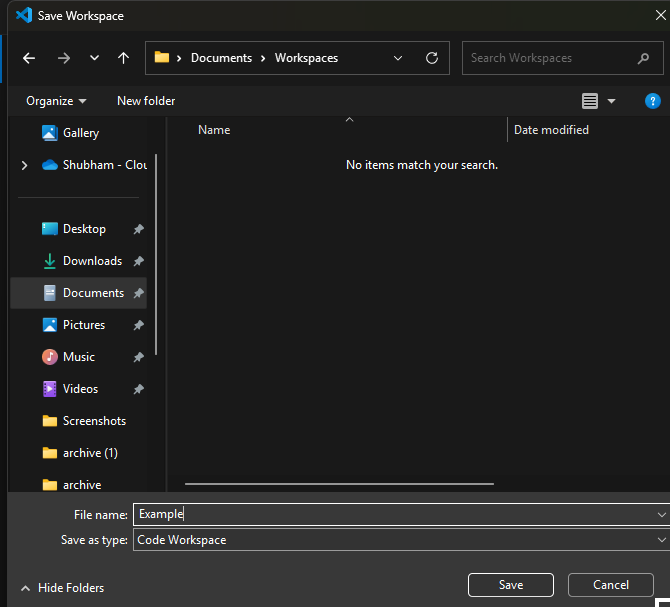Open the Organize menu
This screenshot has width=670, height=607.
click(x=56, y=101)
